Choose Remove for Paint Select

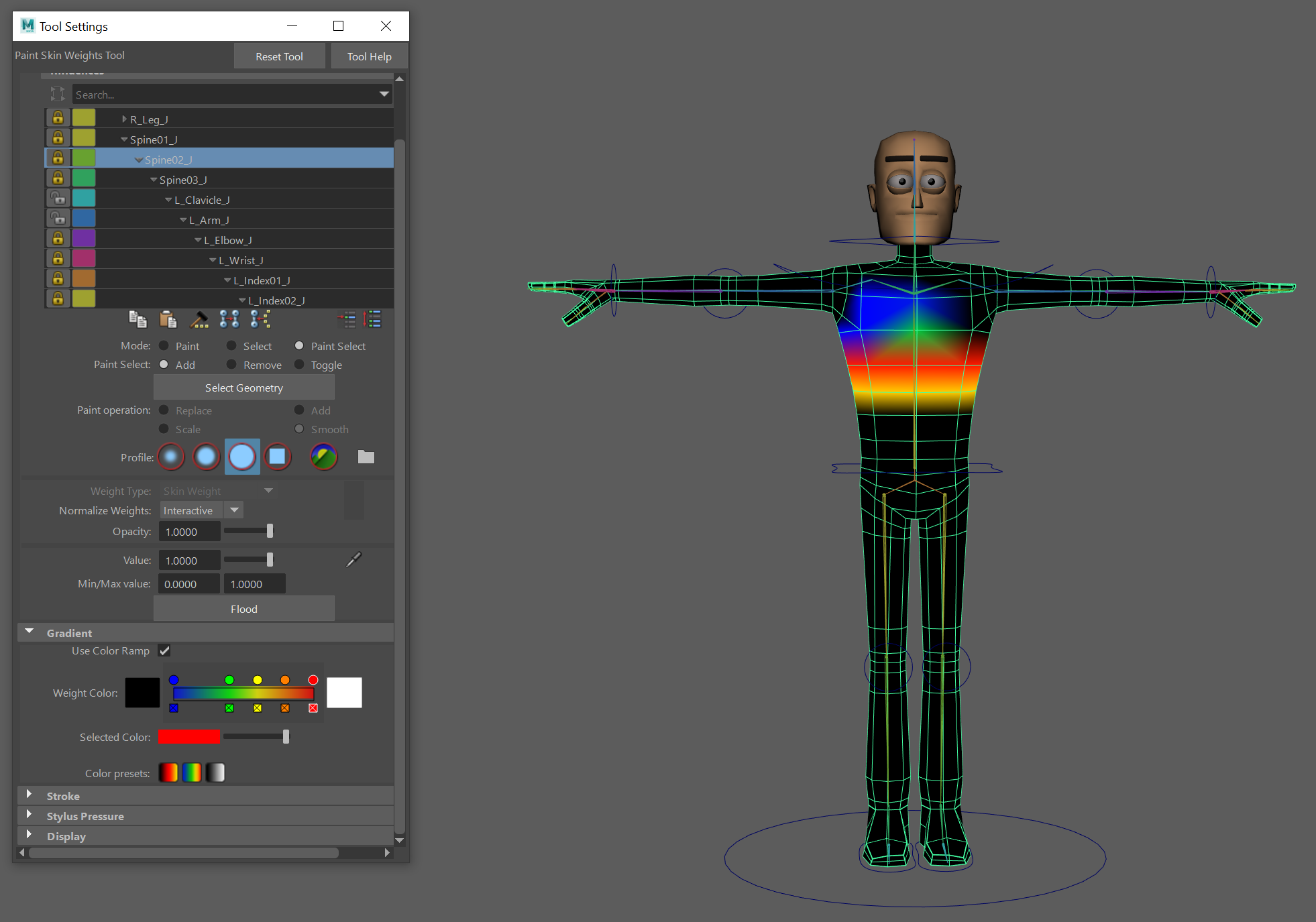231,365
